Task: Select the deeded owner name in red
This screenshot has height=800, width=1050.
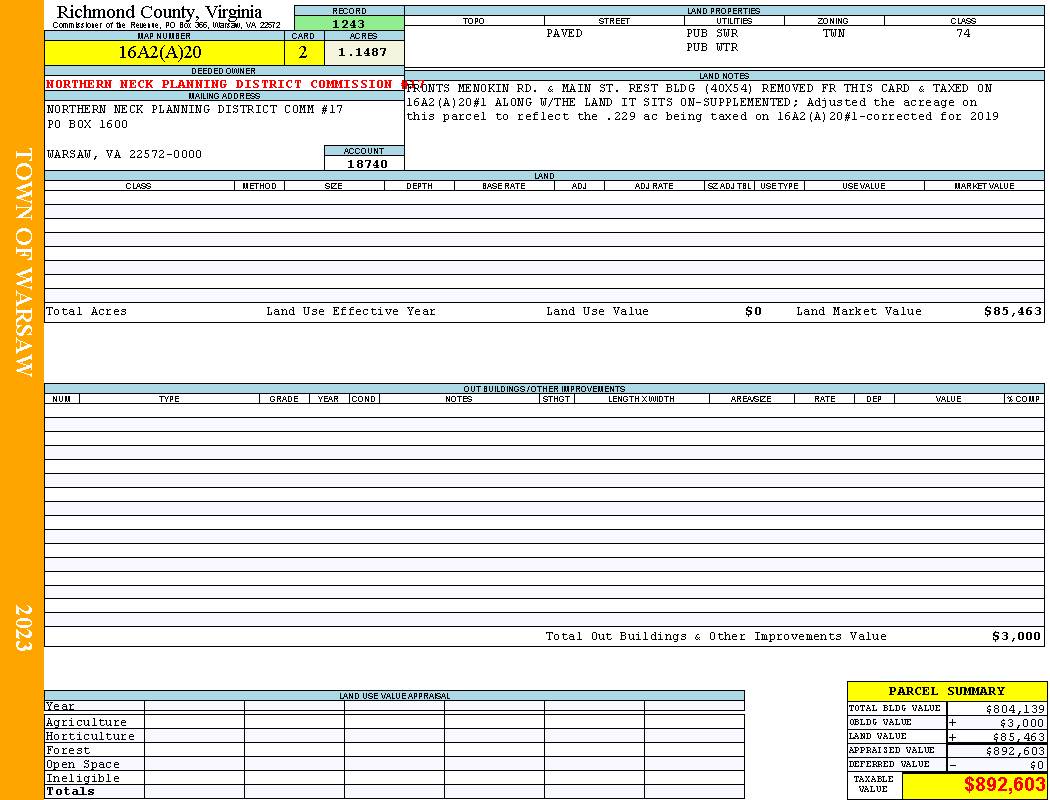Action: 236,84
